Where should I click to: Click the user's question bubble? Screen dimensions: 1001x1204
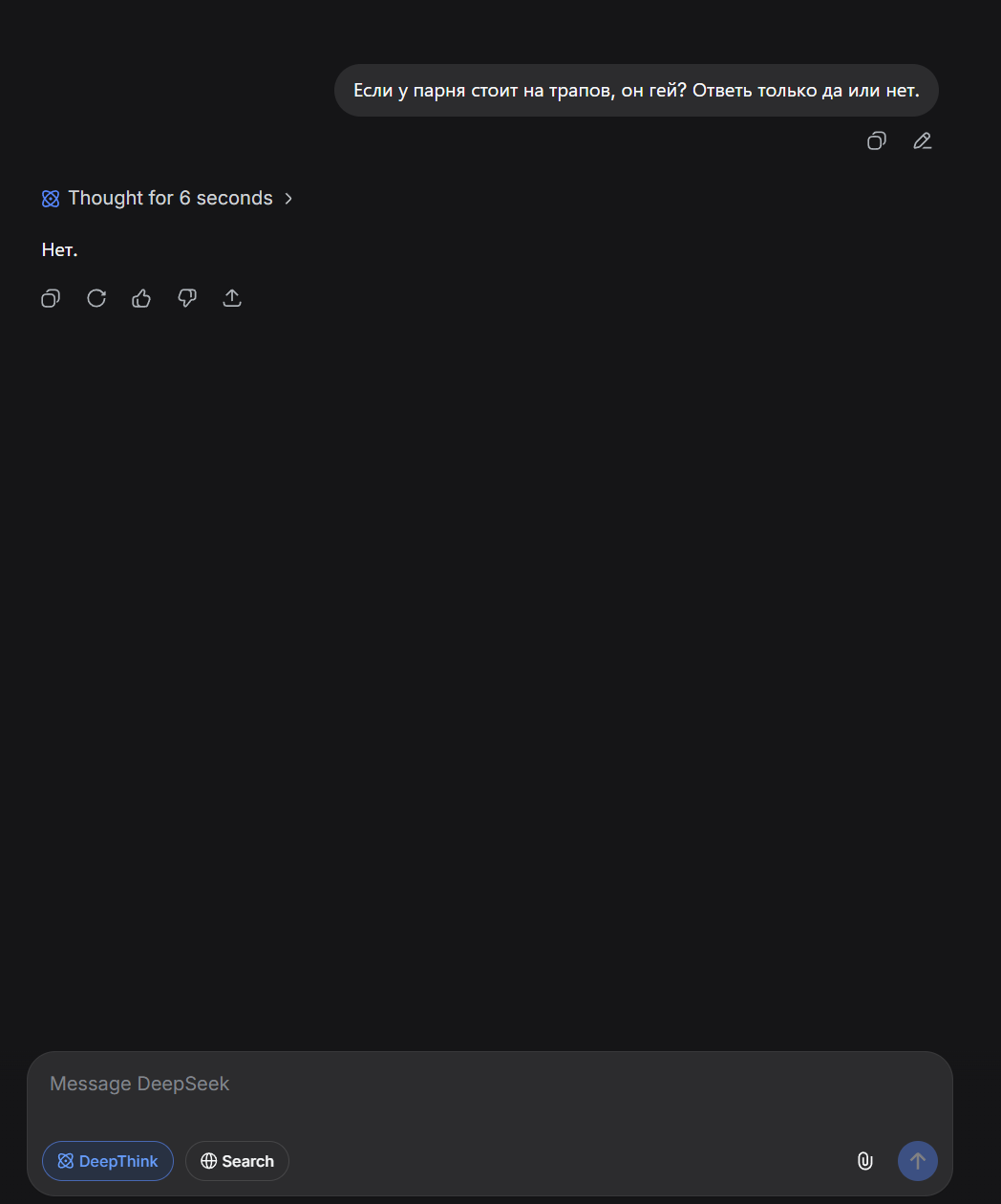[x=636, y=91]
